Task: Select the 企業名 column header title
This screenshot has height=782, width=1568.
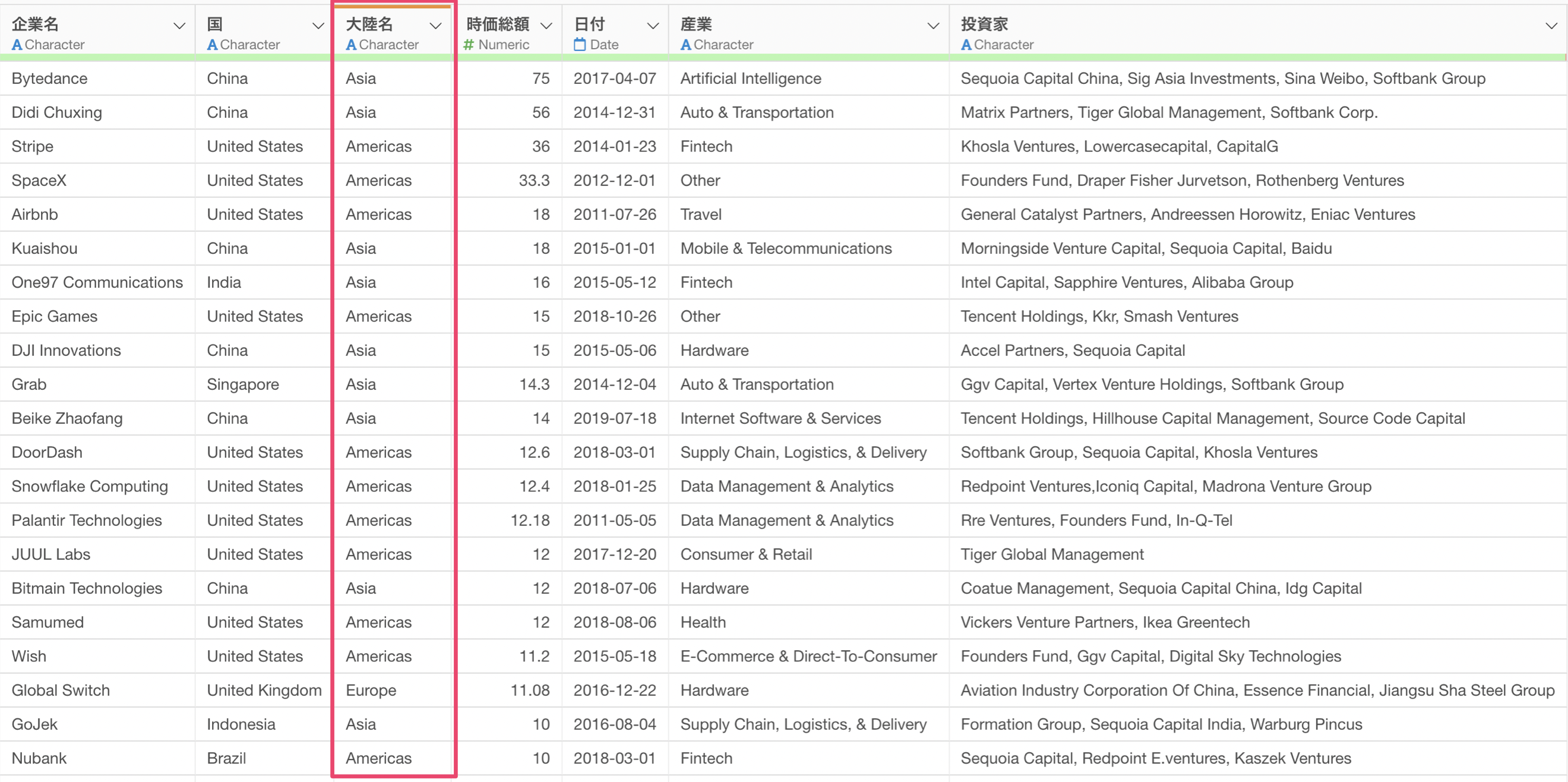Action: (35, 24)
